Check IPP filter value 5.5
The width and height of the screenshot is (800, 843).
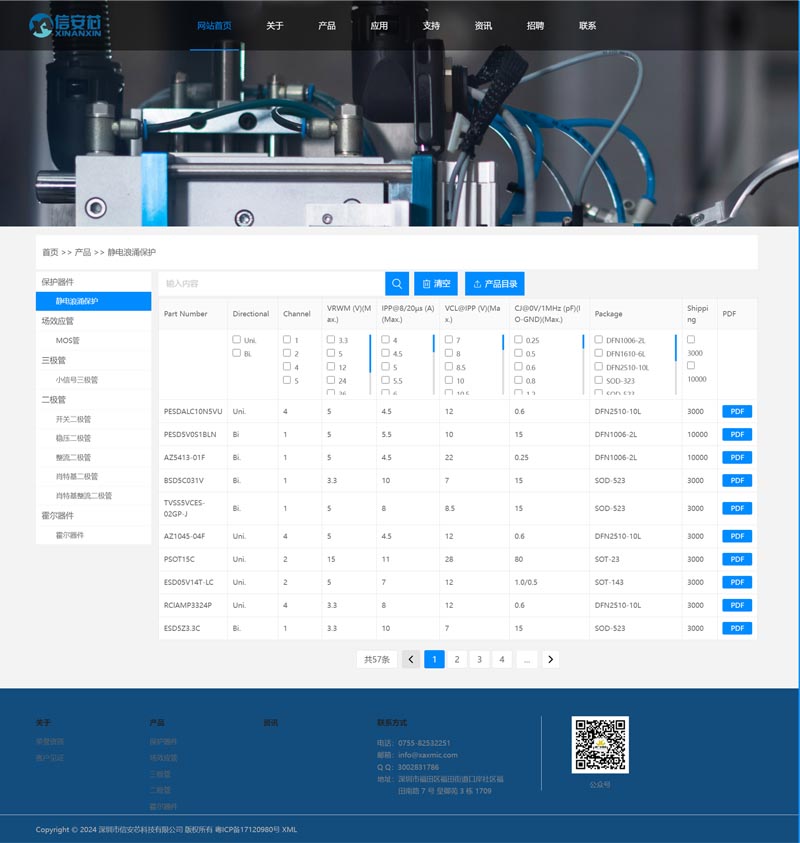tap(385, 380)
